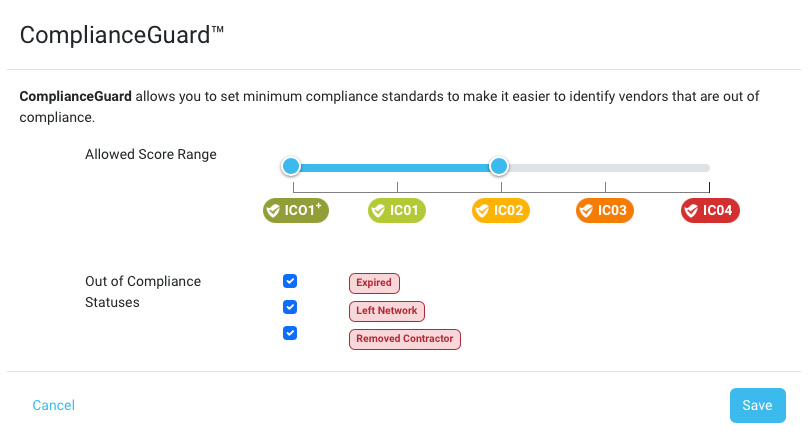Select the Expired status tag

click(x=374, y=283)
